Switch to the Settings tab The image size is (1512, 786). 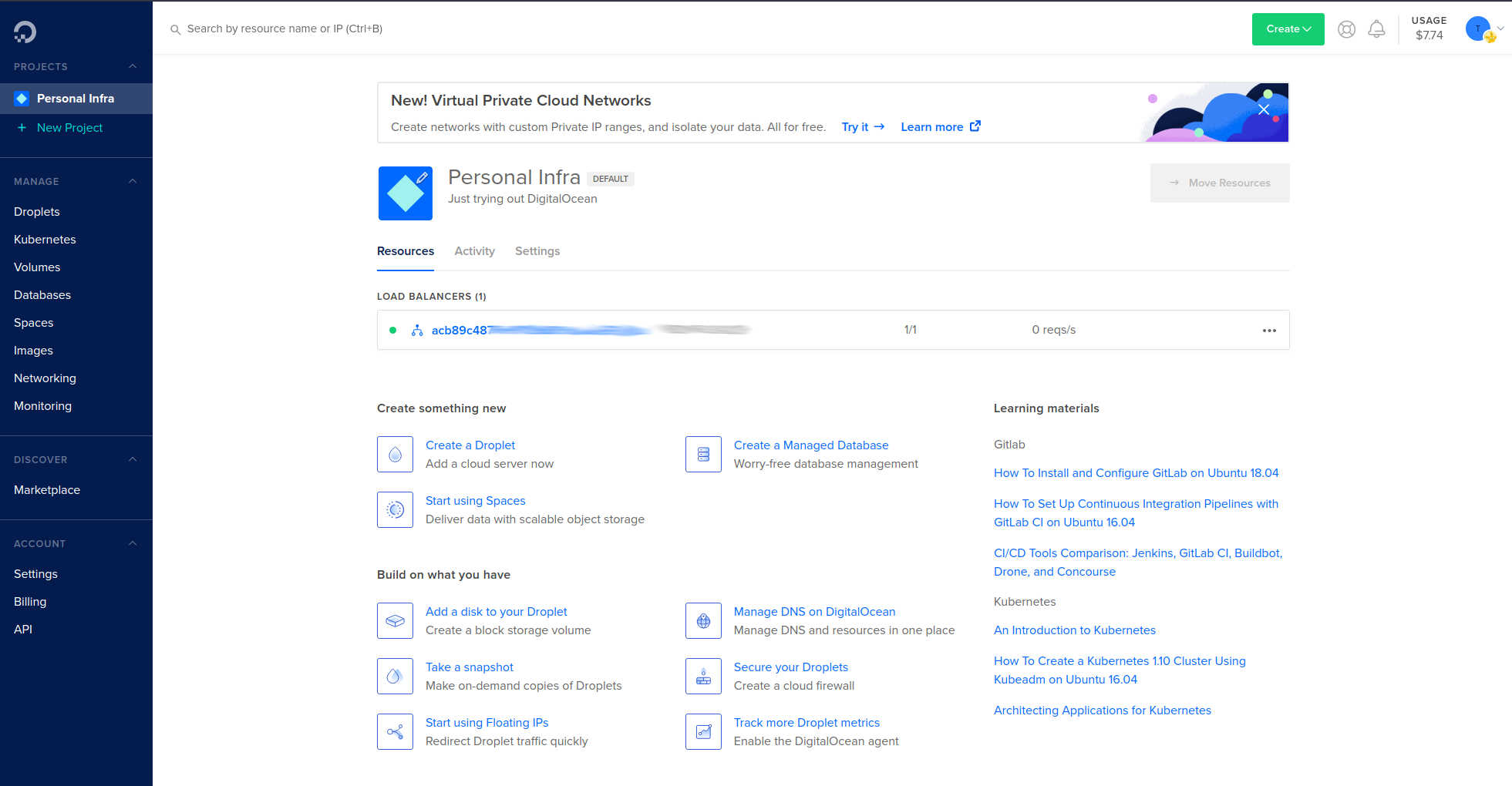537,251
